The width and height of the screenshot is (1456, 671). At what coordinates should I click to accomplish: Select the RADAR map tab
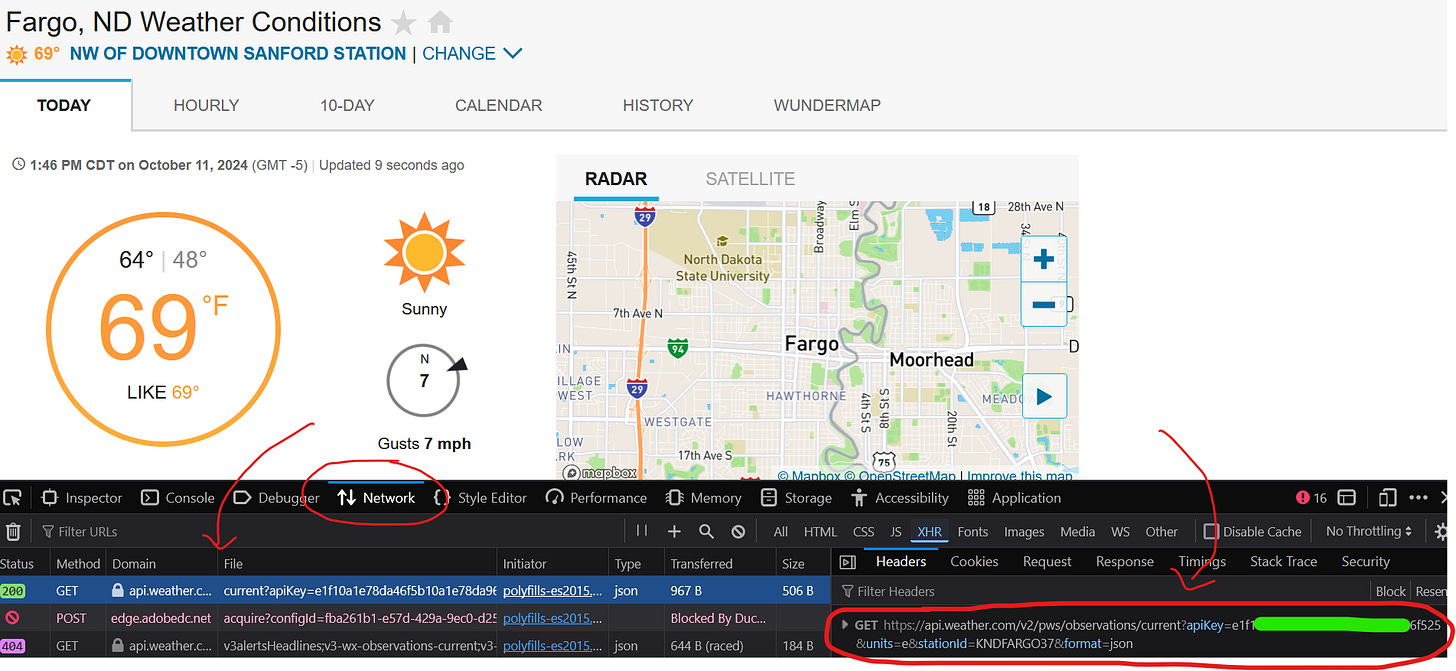(x=616, y=179)
